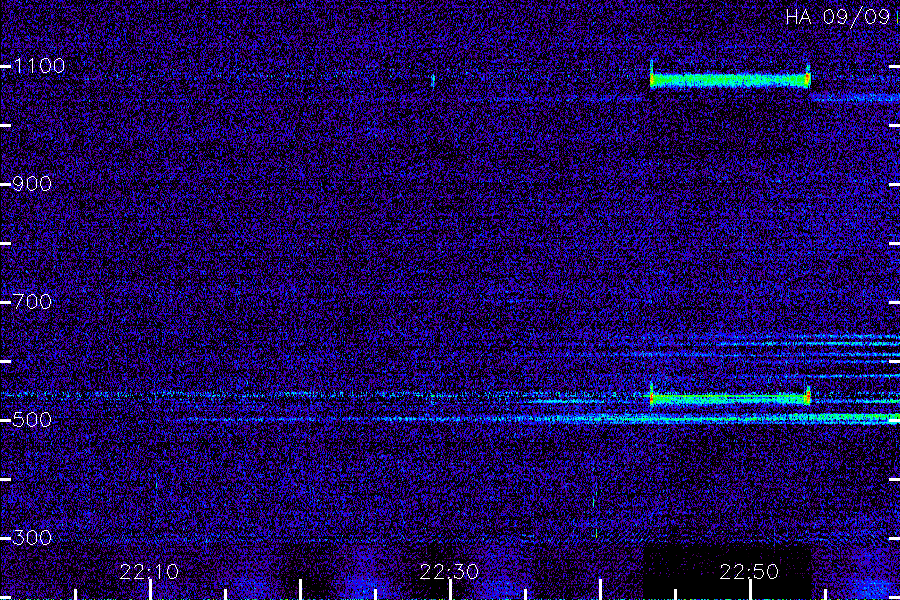Click the 1100 frequency axis label
This screenshot has width=900, height=600.
tap(39, 66)
